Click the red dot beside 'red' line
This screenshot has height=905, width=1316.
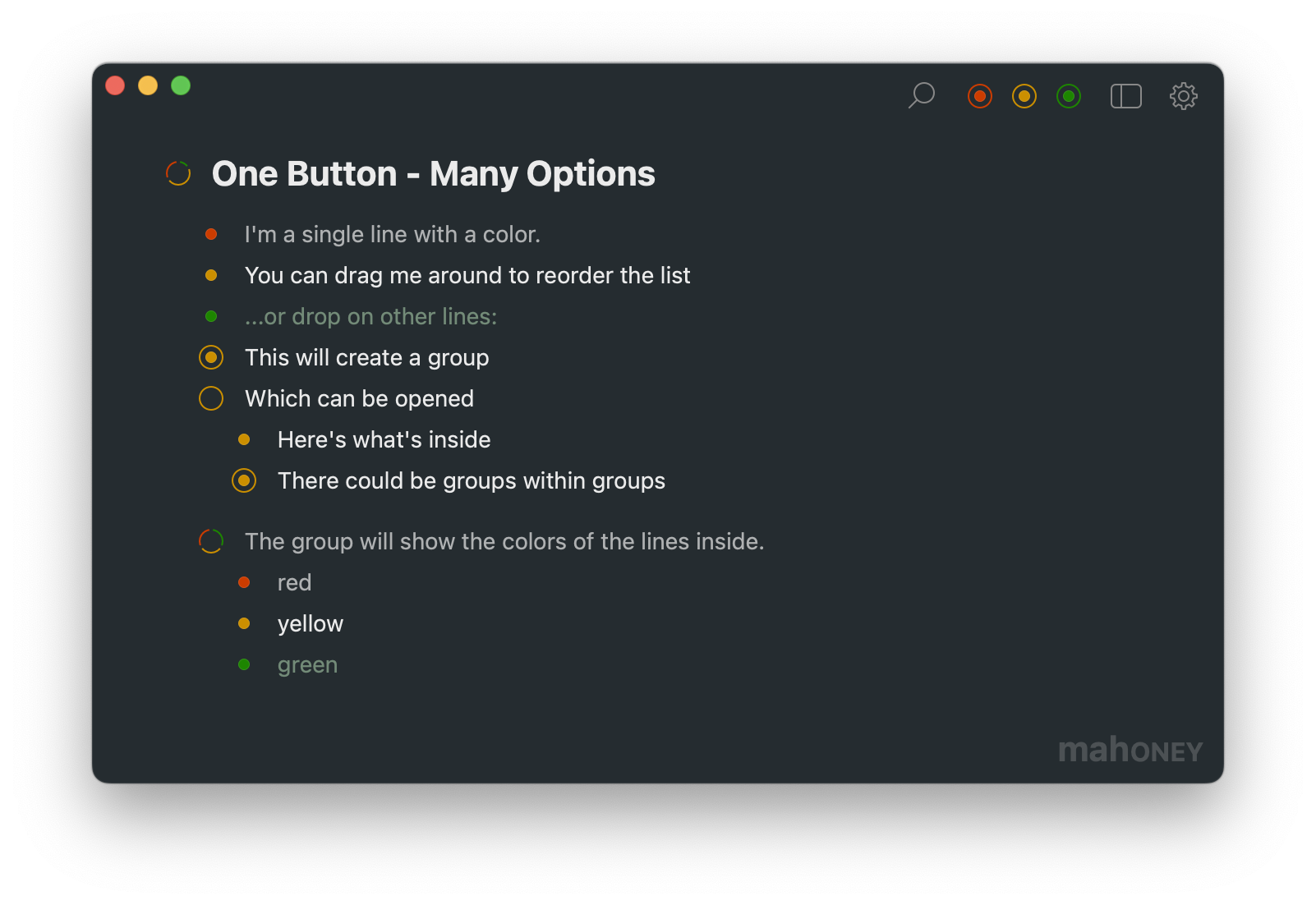(x=244, y=582)
